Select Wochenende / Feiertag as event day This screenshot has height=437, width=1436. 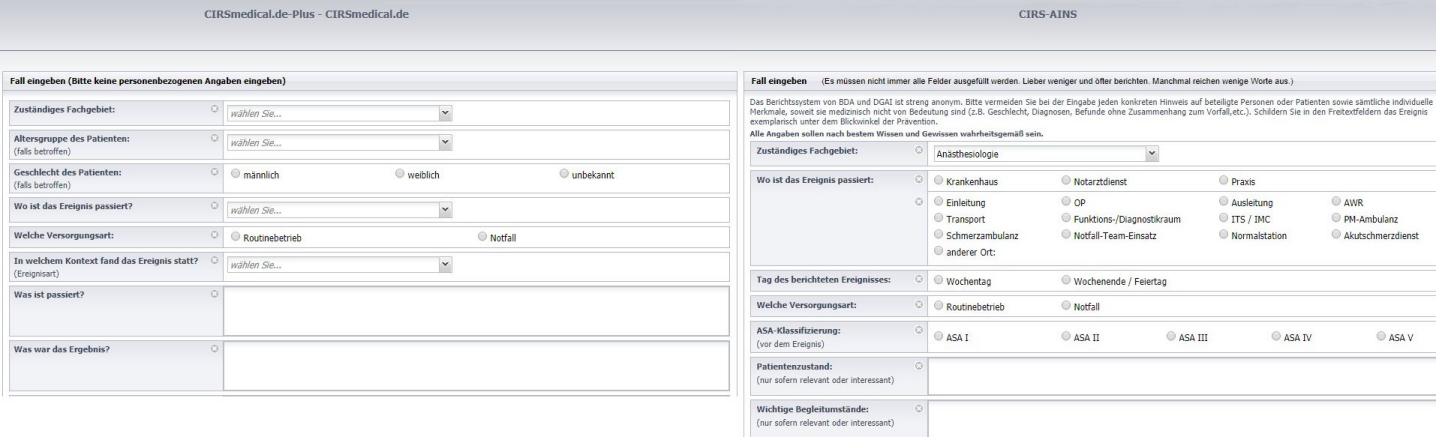point(1066,282)
